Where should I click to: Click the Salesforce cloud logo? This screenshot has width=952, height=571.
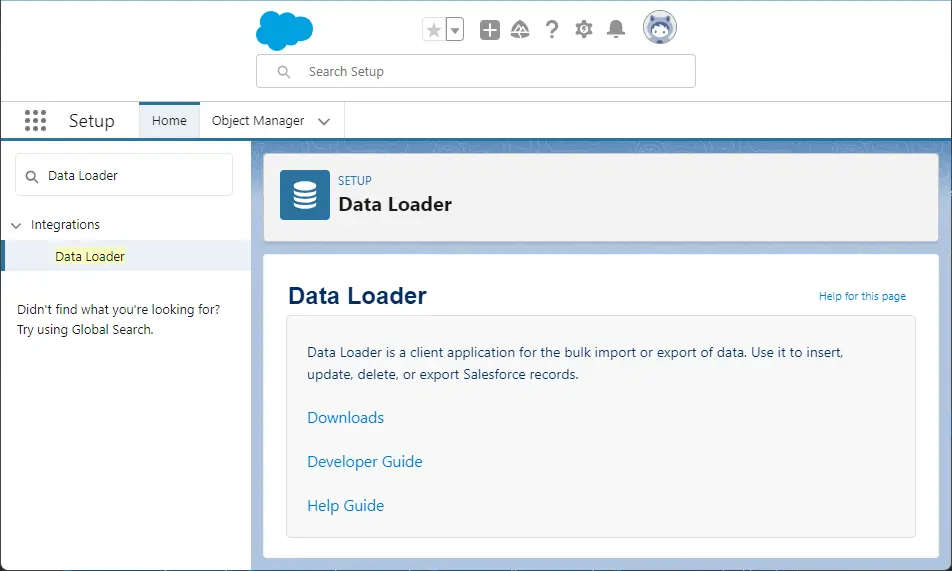pos(284,30)
